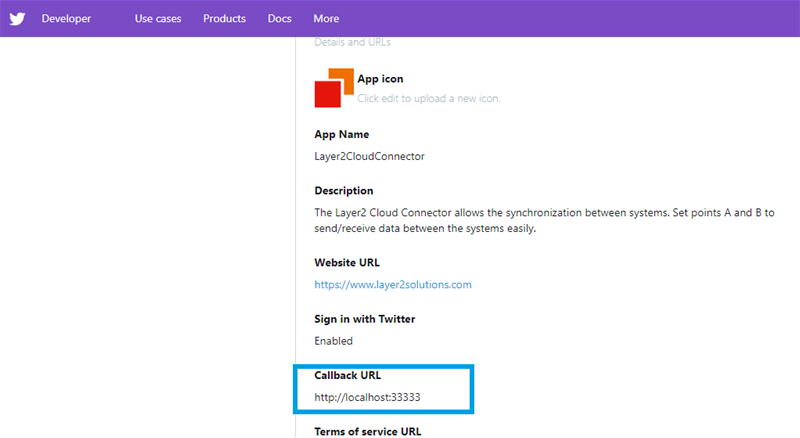Open the layer2solutions.com website link
This screenshot has height=438, width=800.
pyautogui.click(x=392, y=284)
